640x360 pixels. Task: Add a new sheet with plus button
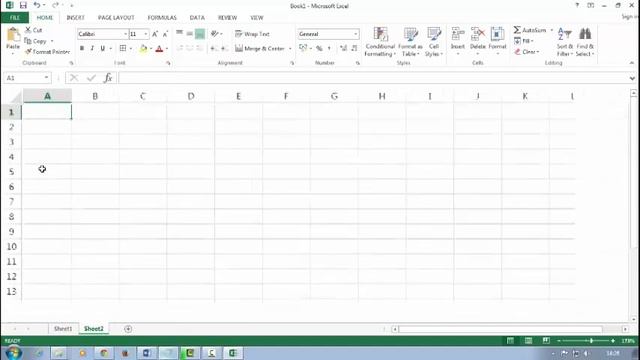[128, 329]
